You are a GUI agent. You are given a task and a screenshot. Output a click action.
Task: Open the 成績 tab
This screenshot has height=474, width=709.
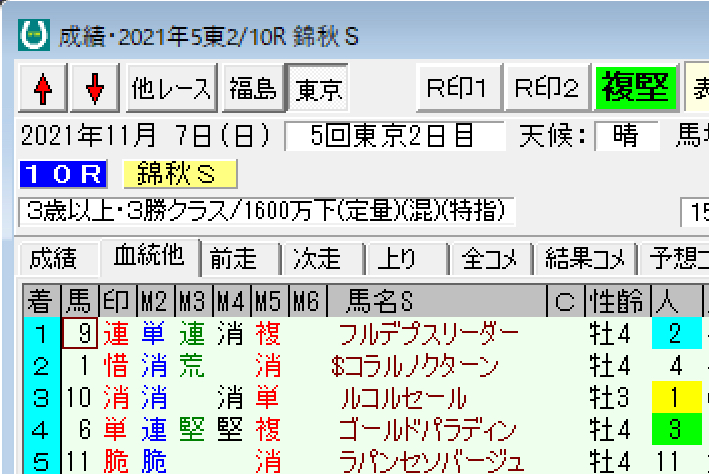[x=57, y=260]
